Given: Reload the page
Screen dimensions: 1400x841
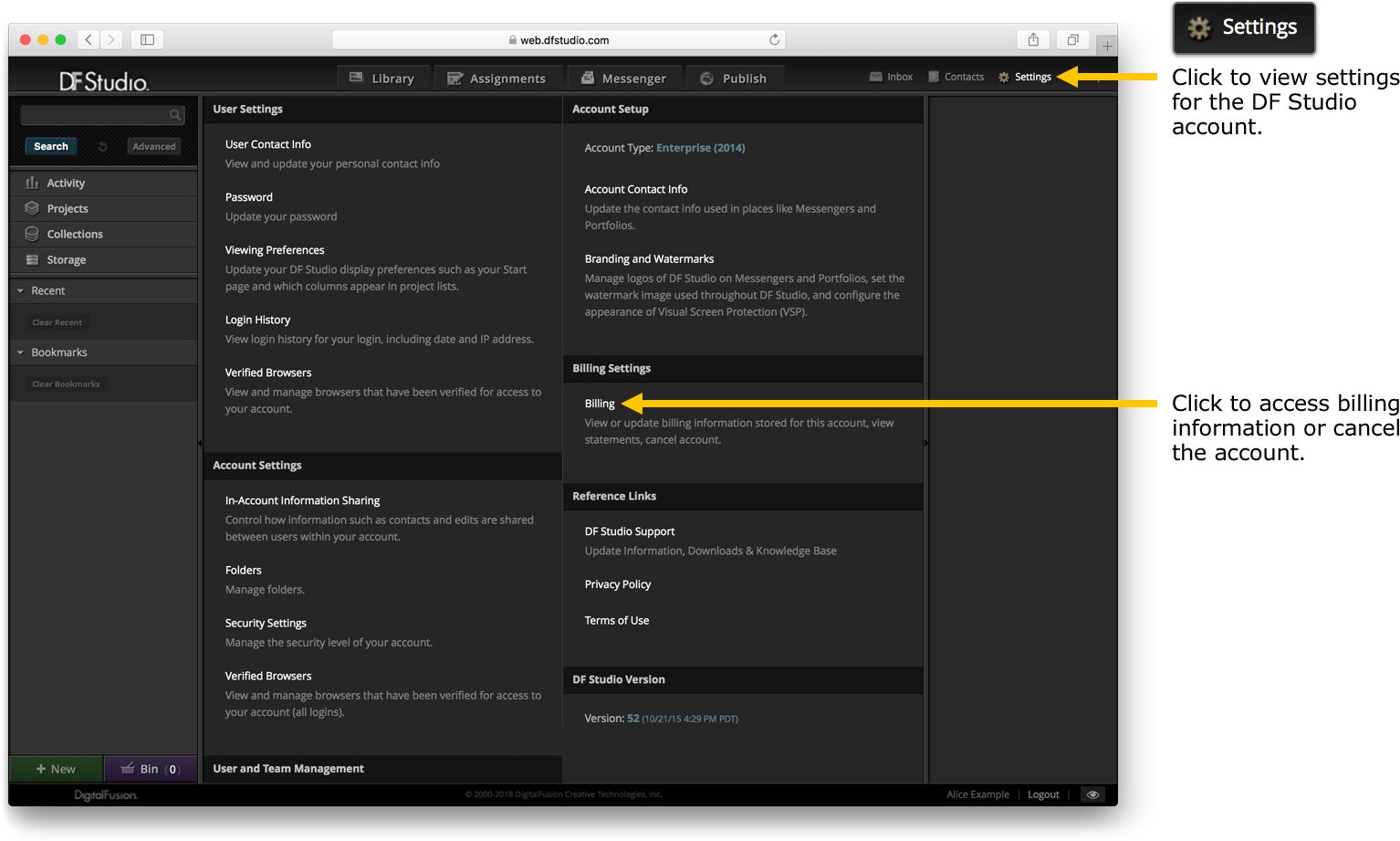Looking at the screenshot, I should point(774,39).
